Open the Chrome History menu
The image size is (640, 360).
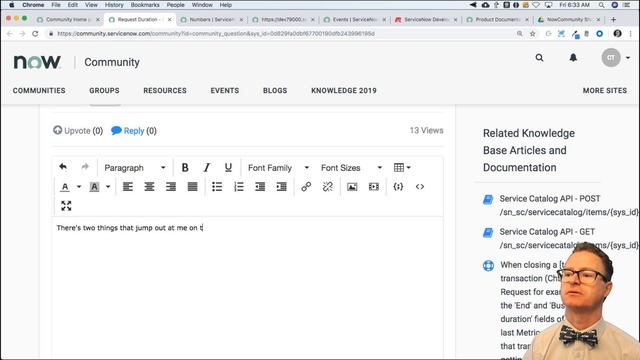[x=114, y=5]
